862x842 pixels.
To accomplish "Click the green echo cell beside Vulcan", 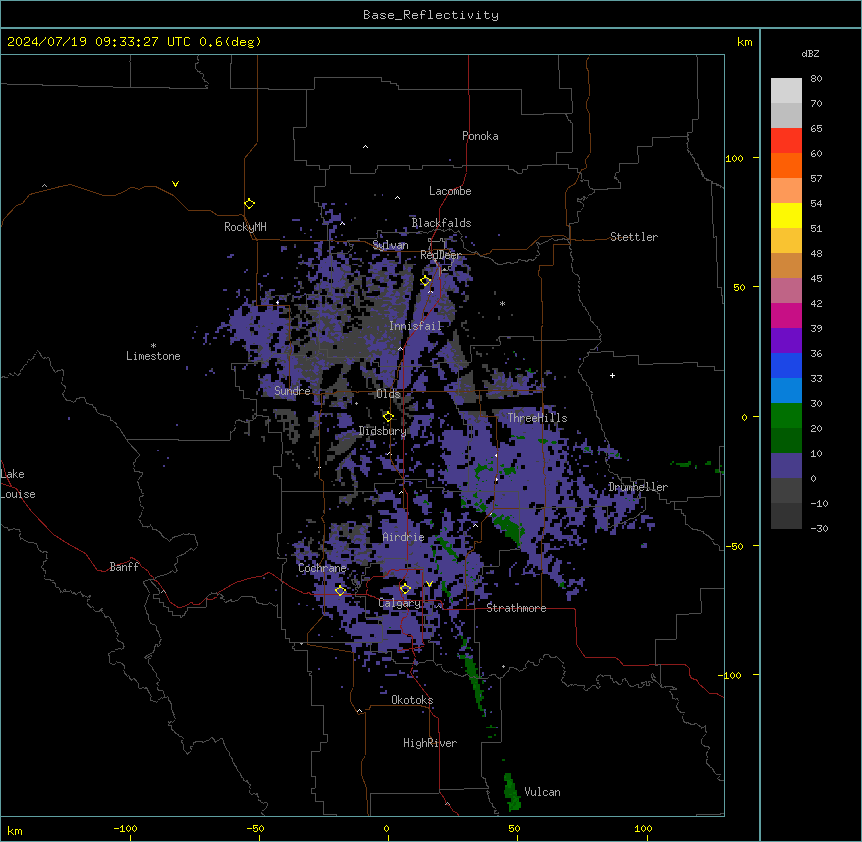I will point(512,791).
